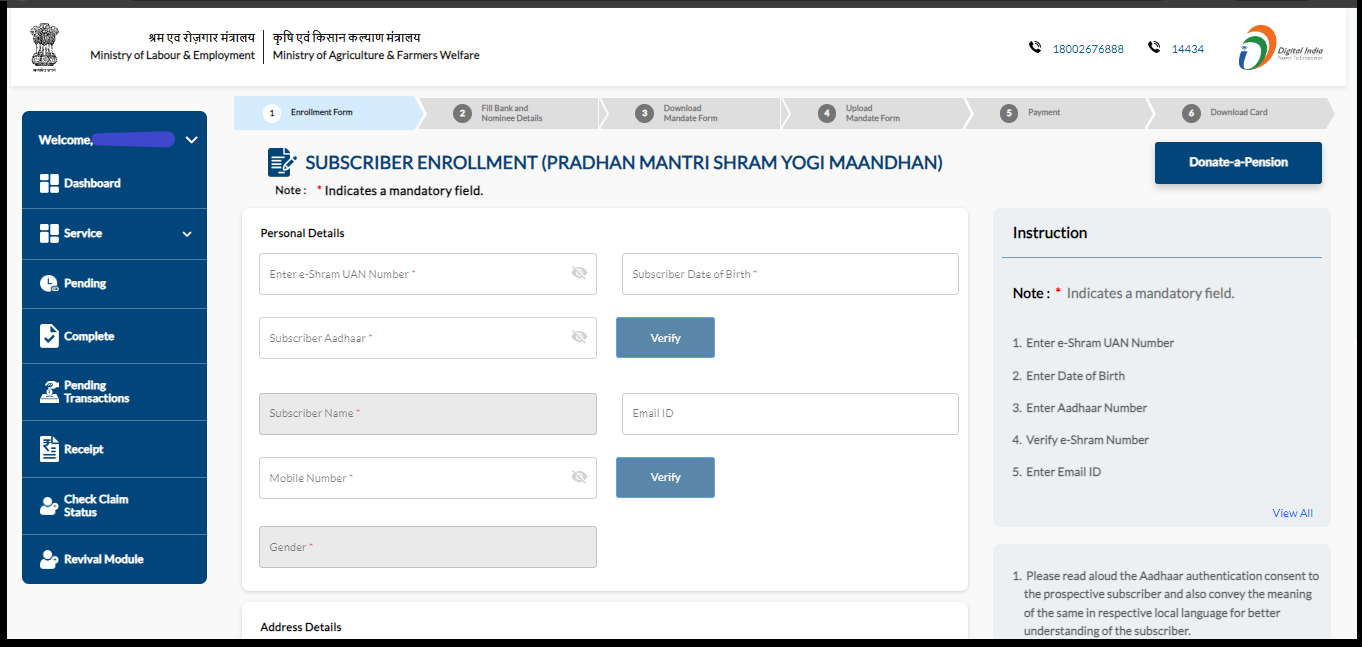Focus the e-Shram UAN Number field
Viewport: 1362px width, 647px height.
428,274
